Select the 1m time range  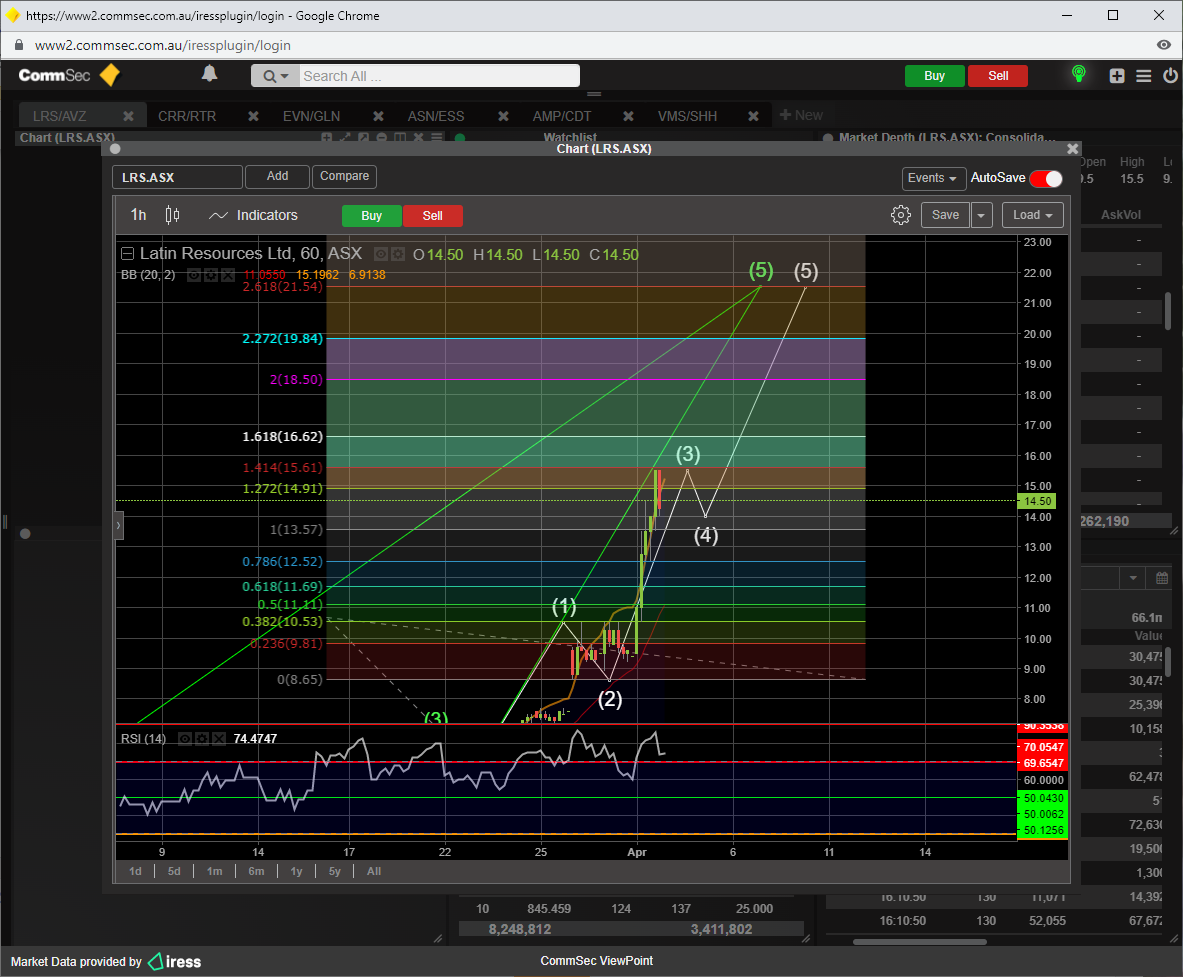click(215, 871)
